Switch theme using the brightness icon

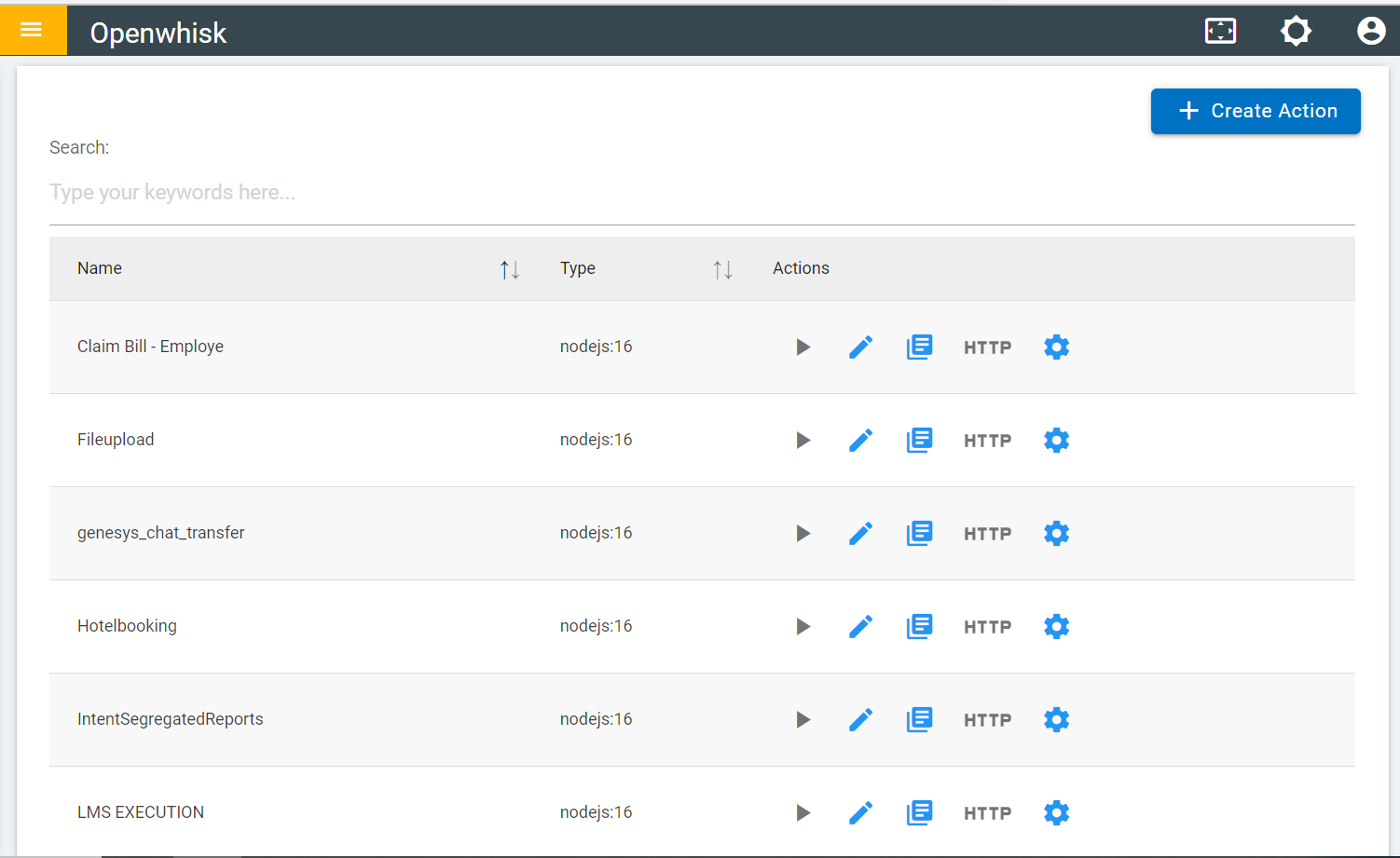(1296, 31)
